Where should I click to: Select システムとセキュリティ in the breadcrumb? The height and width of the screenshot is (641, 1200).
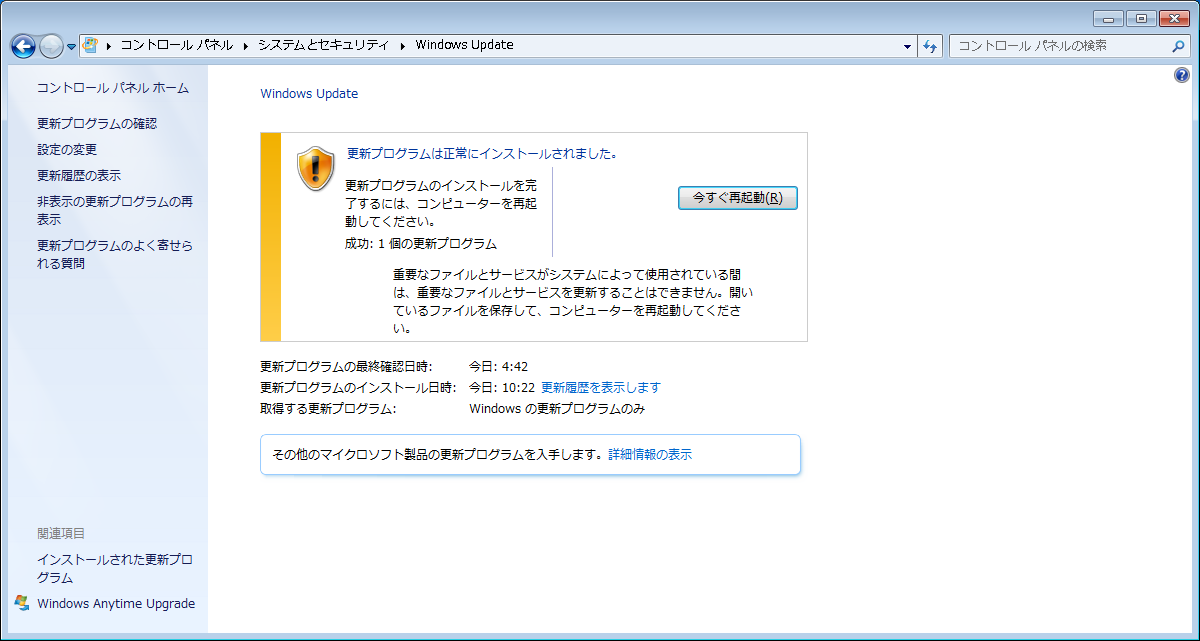(x=323, y=45)
